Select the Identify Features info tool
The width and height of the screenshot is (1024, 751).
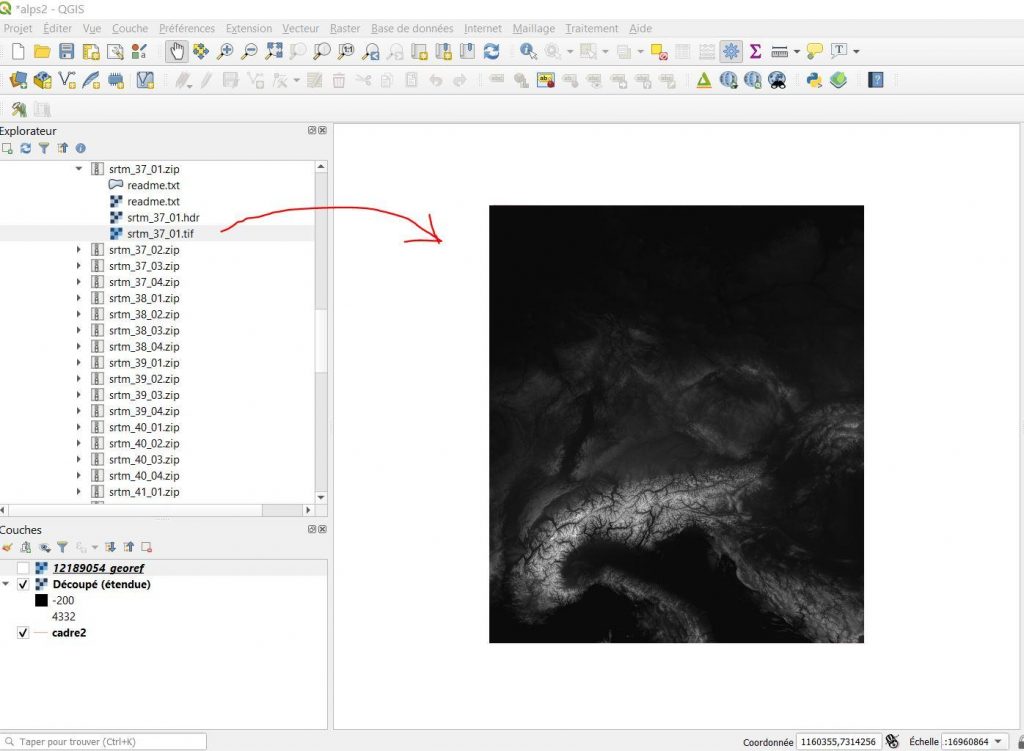(x=528, y=51)
